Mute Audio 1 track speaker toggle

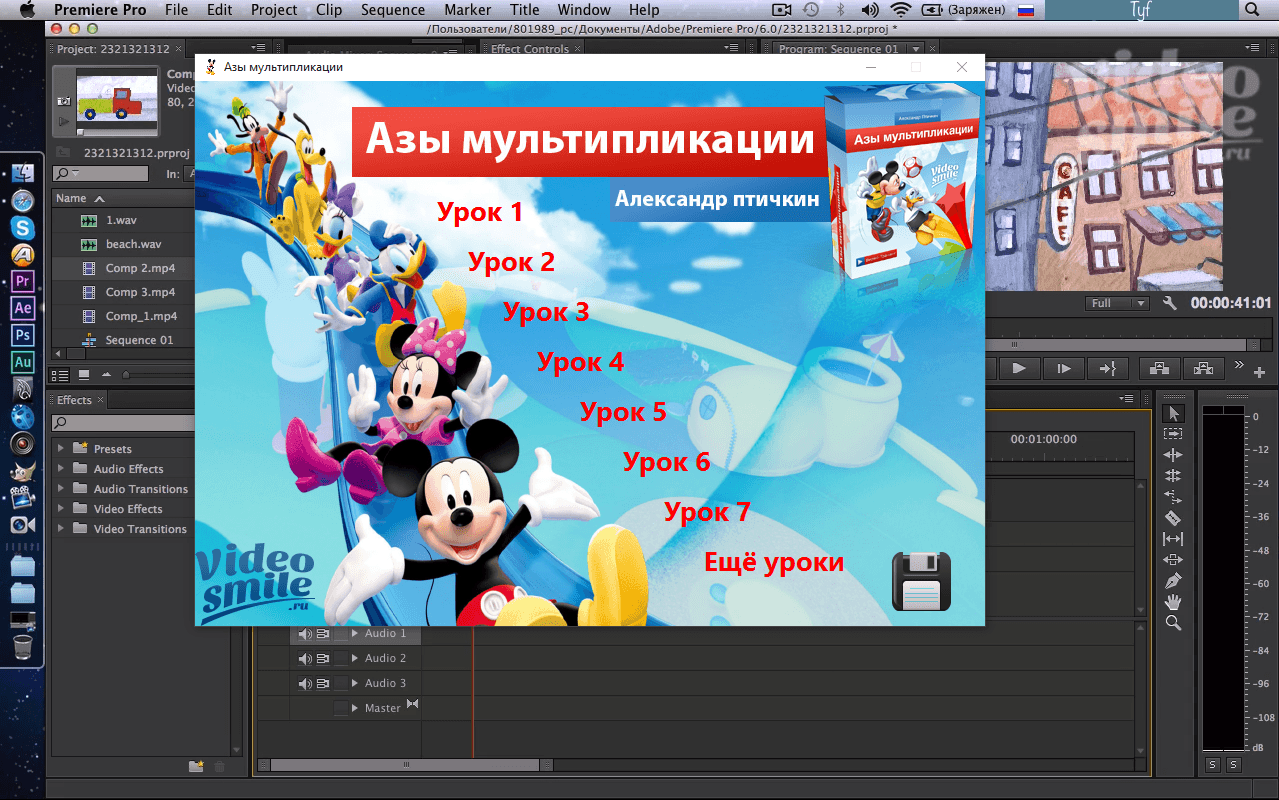click(305, 634)
